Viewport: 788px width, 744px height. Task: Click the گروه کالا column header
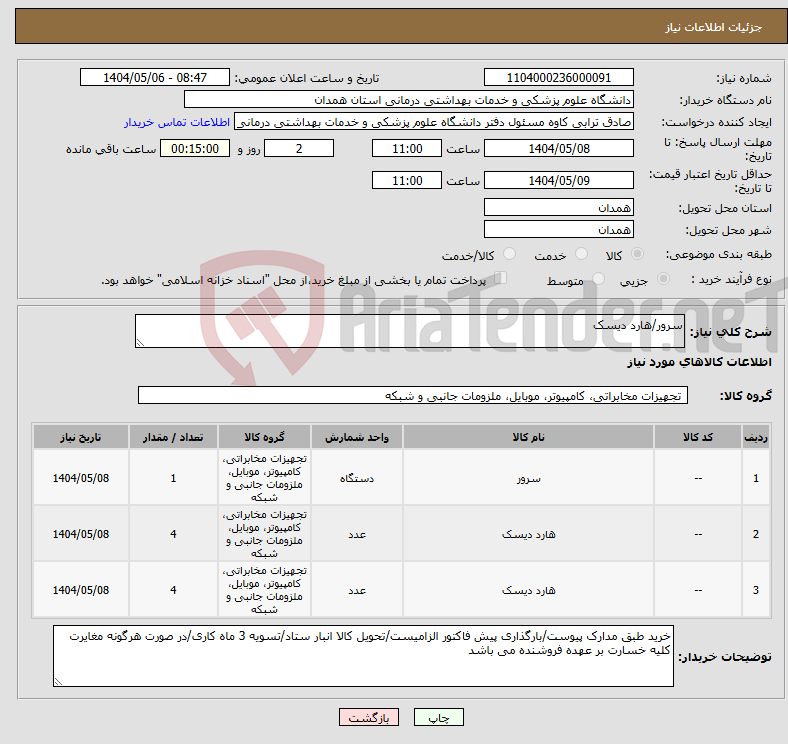click(x=264, y=437)
